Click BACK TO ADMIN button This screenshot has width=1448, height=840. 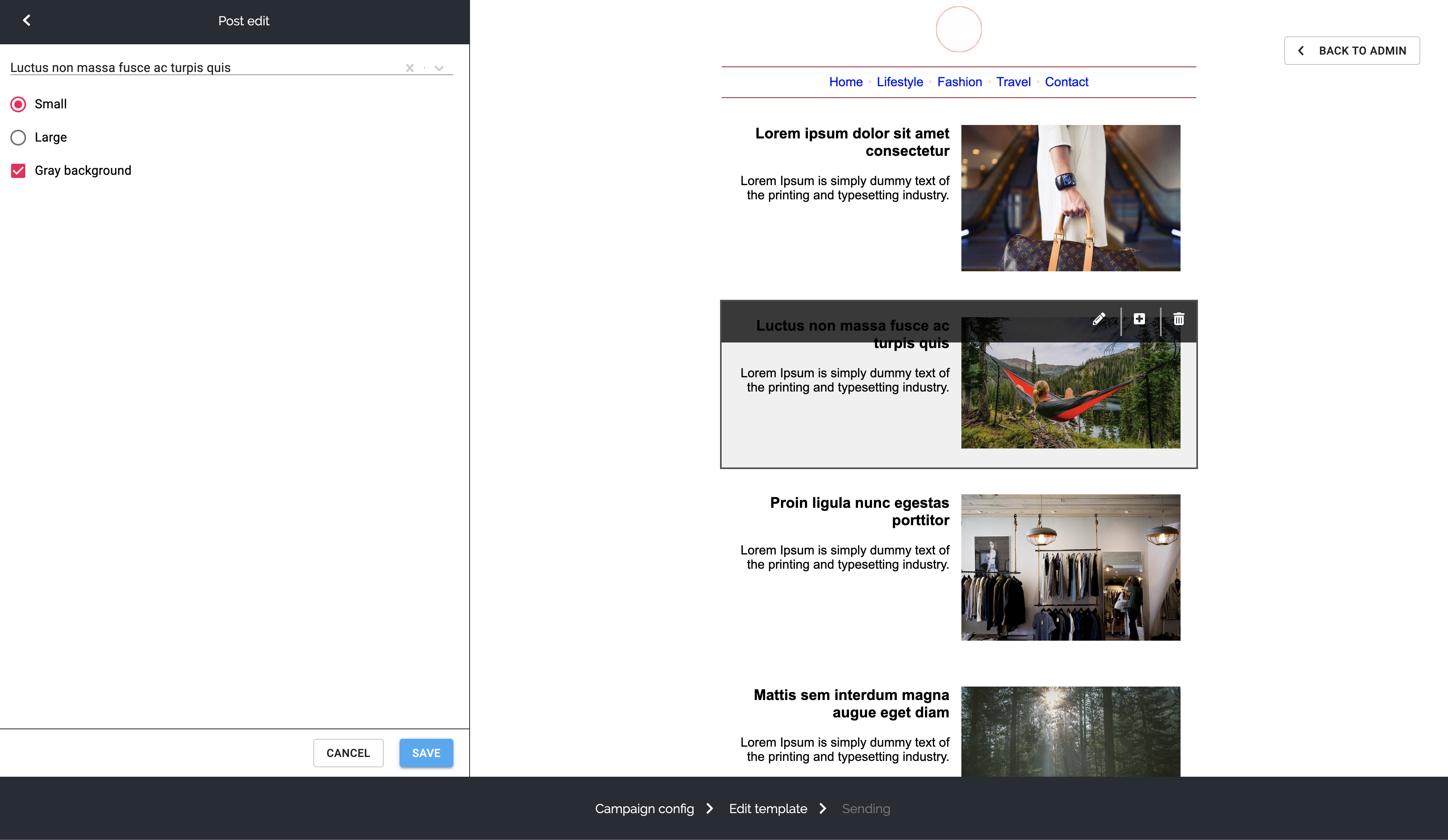tap(1351, 51)
